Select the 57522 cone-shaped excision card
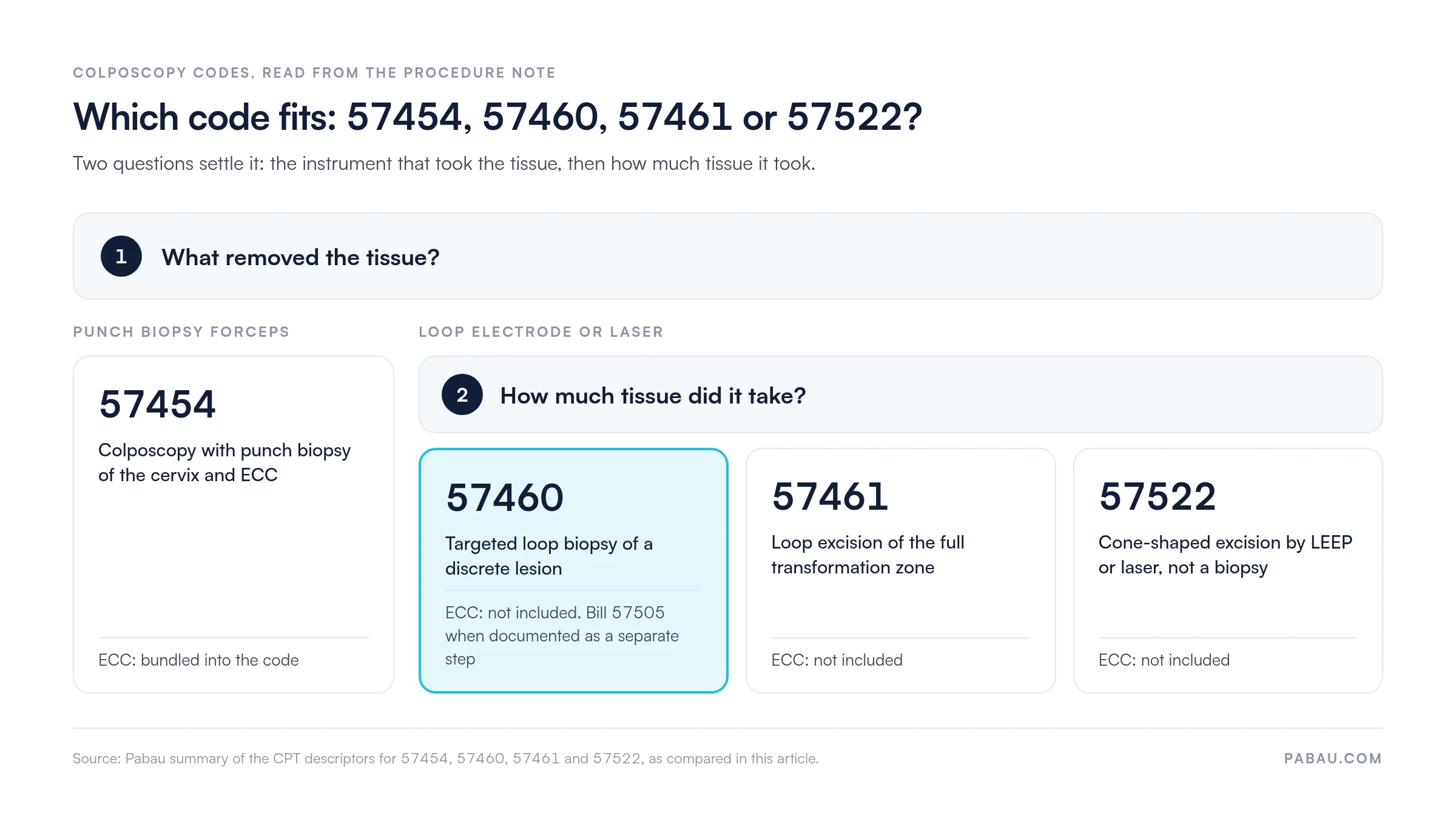The image size is (1456, 818). [x=1228, y=570]
